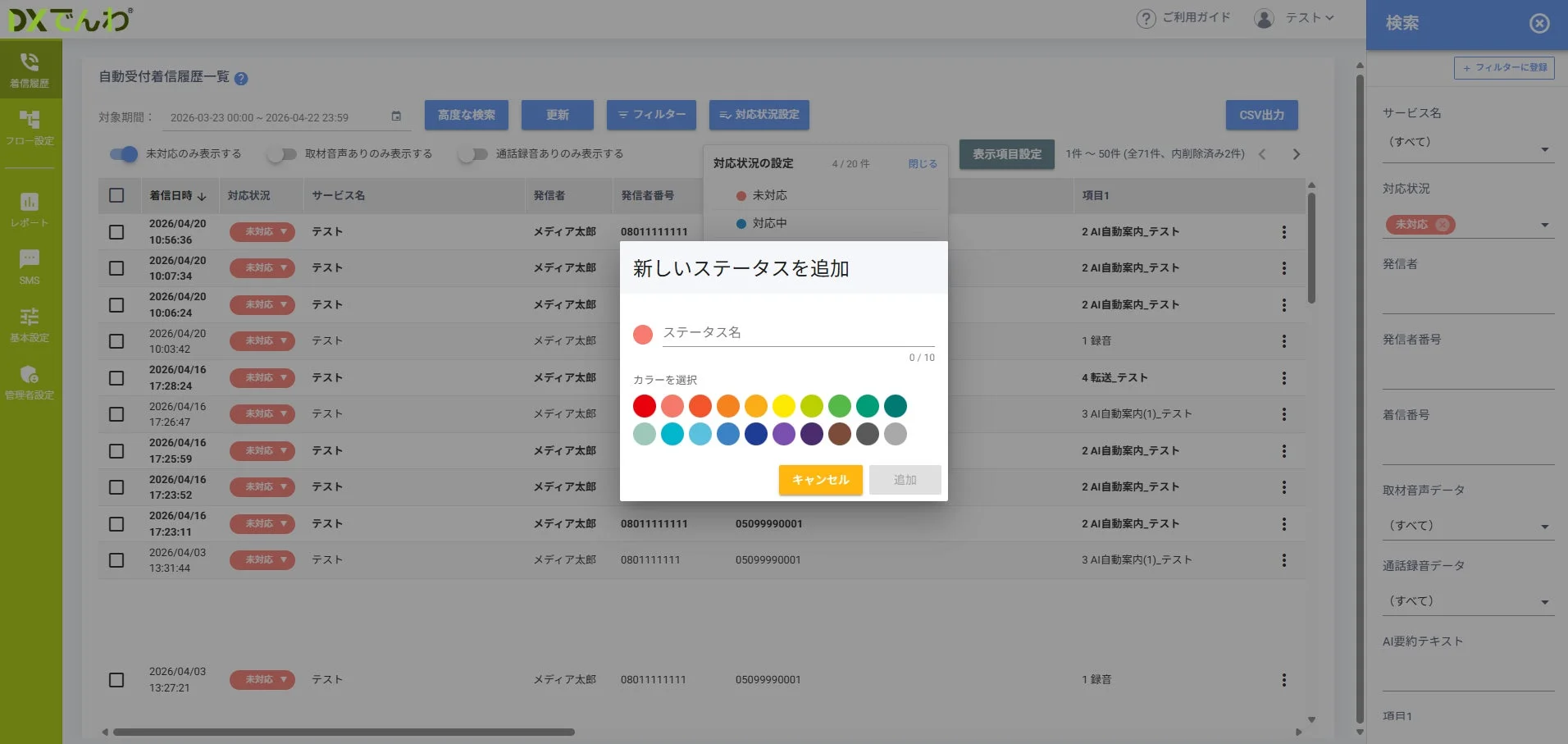
Task: Open 未対応 status dropdown for 2026/04/16 17:23:11
Action: [262, 524]
